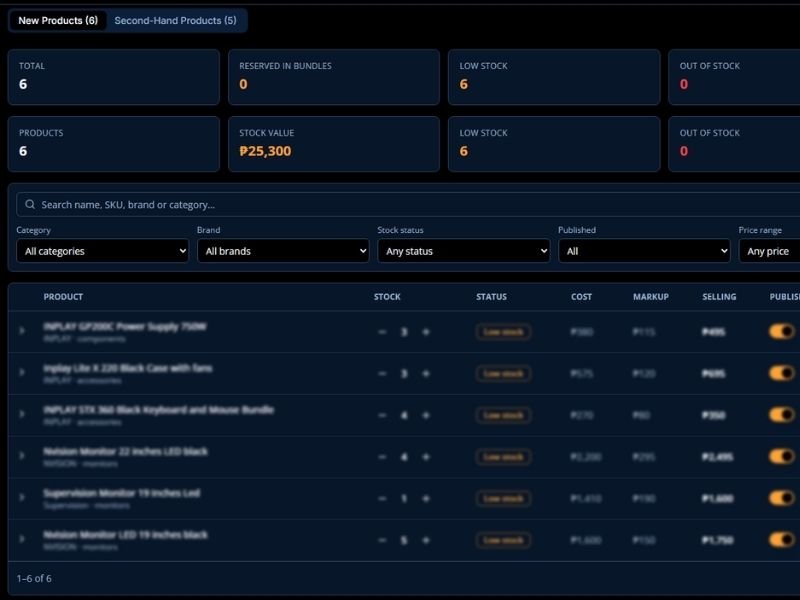Viewport: 800px width, 600px height.
Task: Expand the INPLAY STX 360 Keyboard Bundle row
Action: (x=22, y=414)
